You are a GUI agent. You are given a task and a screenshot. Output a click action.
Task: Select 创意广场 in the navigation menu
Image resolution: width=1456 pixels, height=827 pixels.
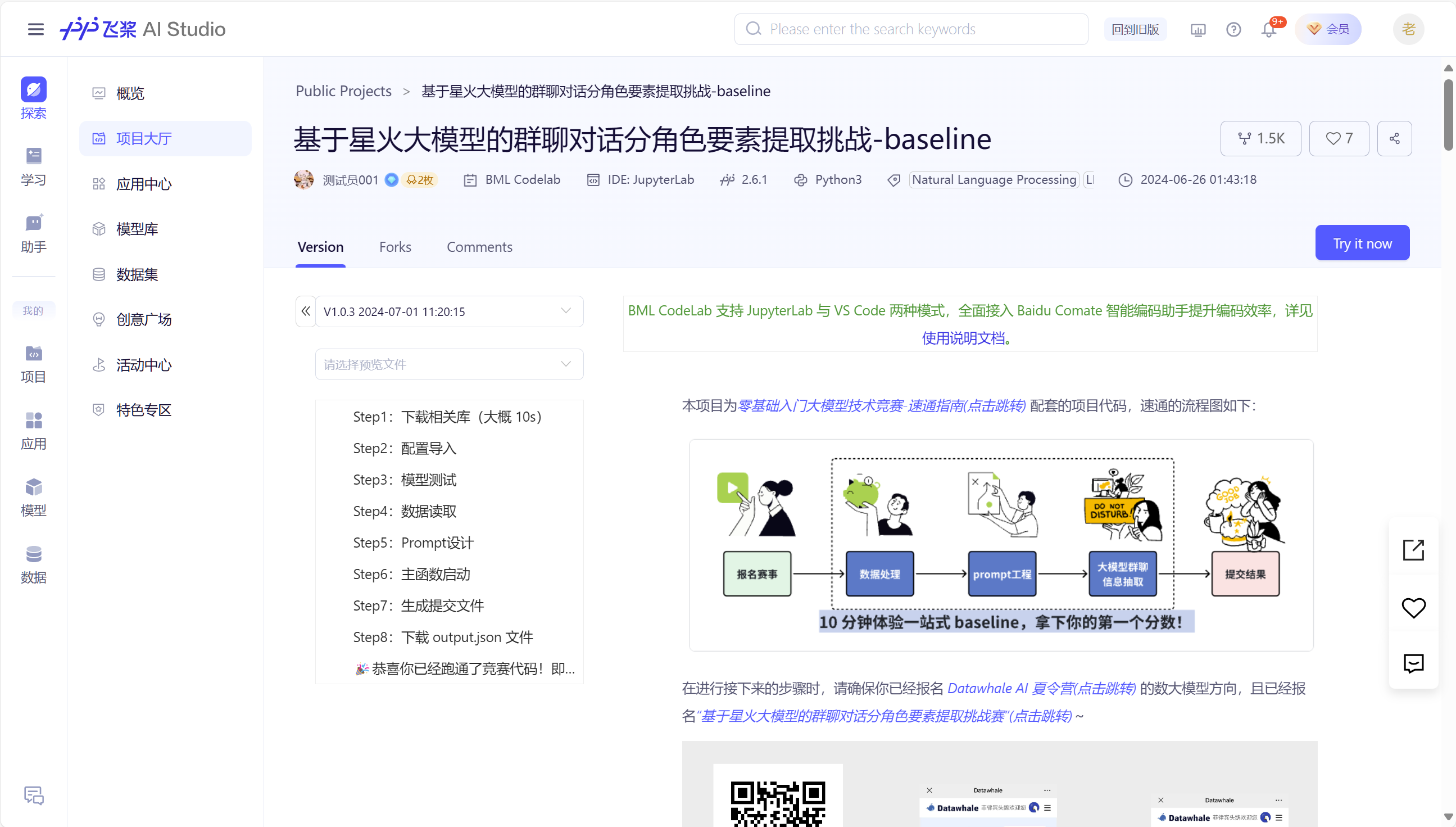(165, 319)
